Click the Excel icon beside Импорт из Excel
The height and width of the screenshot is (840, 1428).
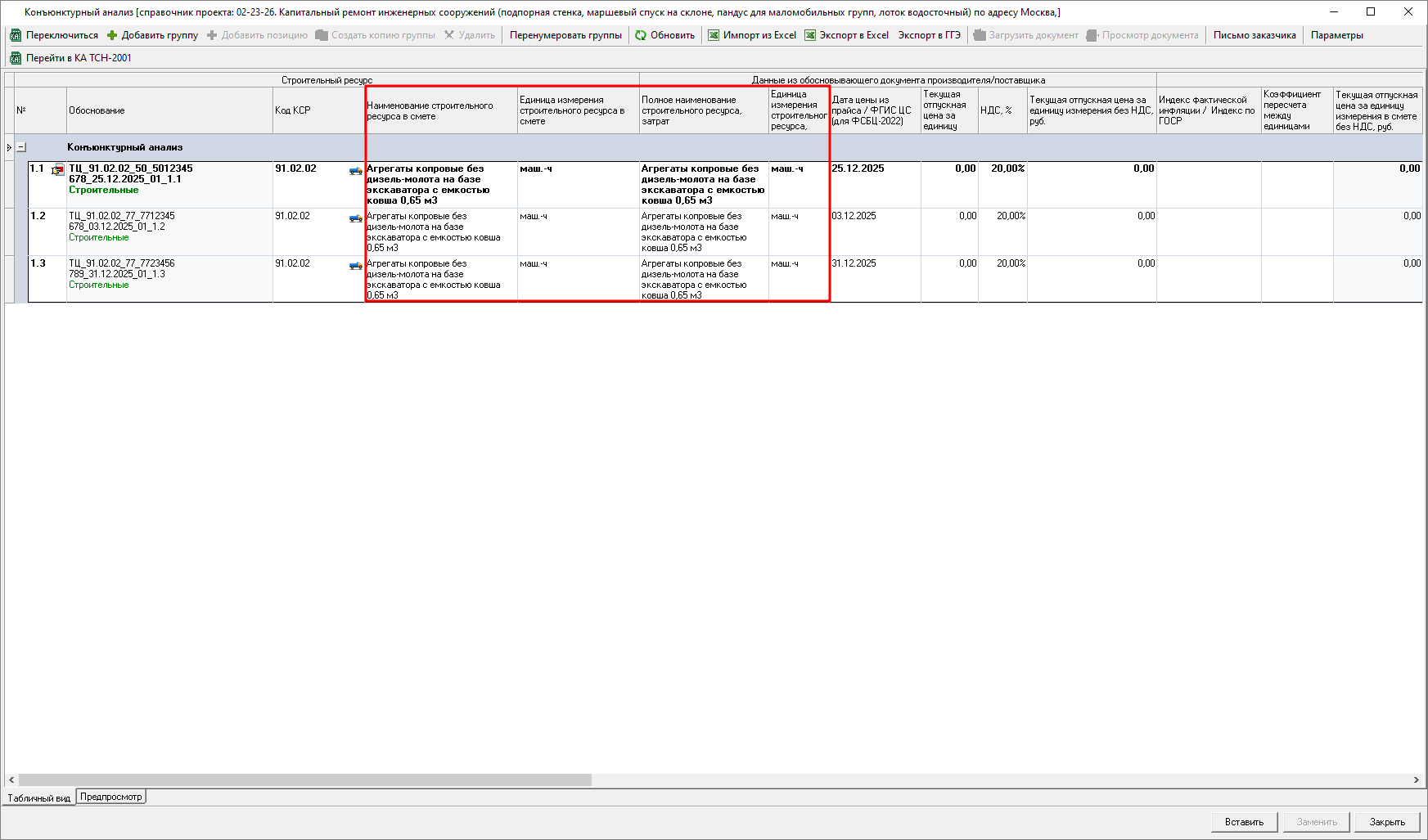coord(714,35)
